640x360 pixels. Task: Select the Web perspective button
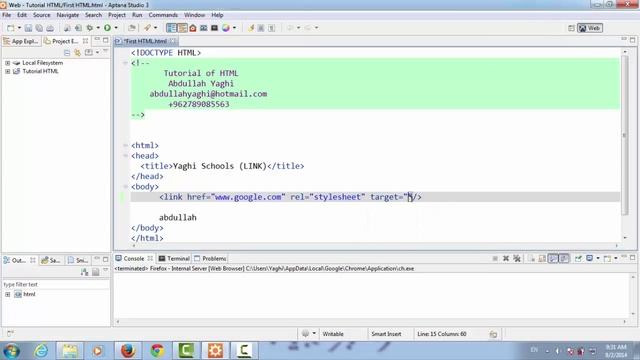(x=590, y=28)
